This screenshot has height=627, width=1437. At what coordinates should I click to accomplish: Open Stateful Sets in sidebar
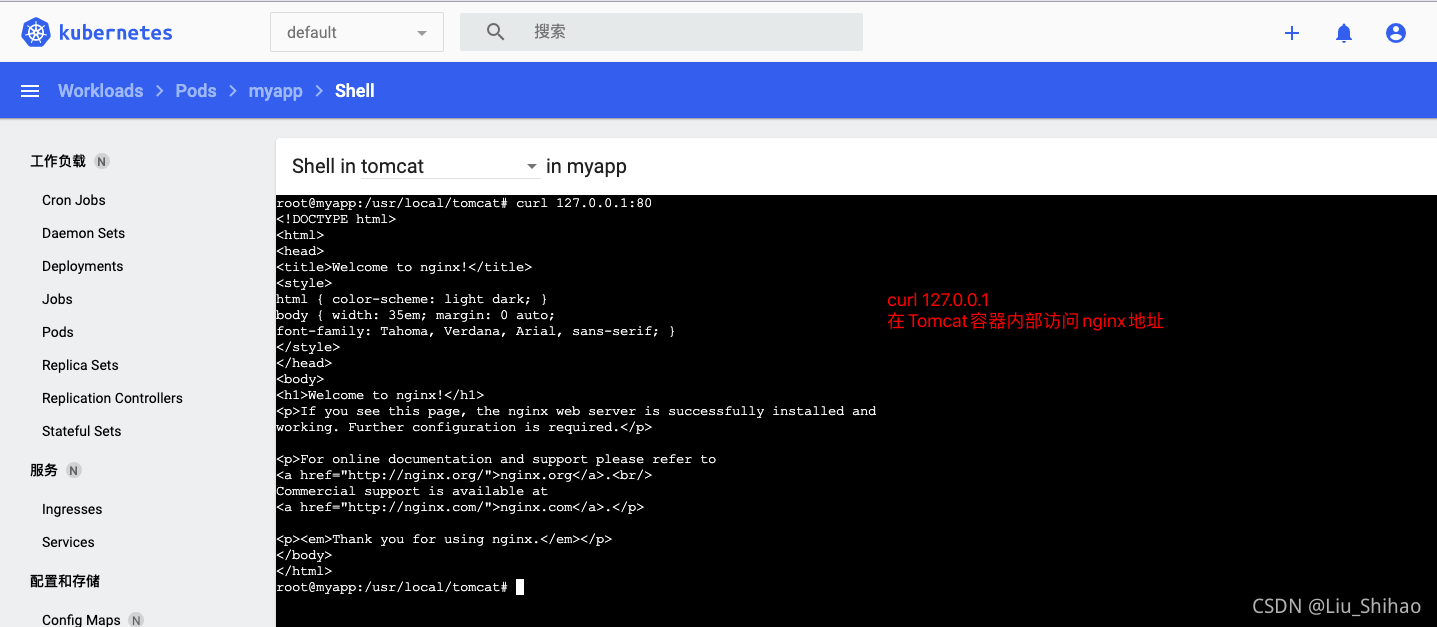coord(82,431)
